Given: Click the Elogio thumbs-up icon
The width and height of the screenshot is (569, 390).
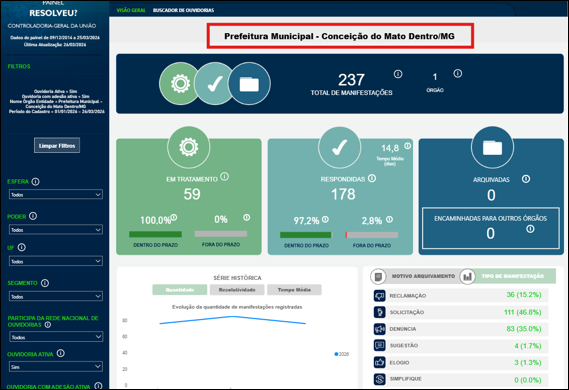Looking at the screenshot, I should click(x=380, y=362).
